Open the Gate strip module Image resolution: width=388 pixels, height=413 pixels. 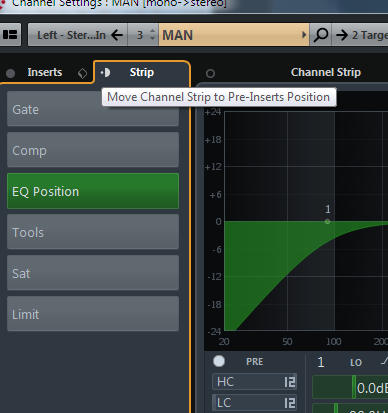93,109
